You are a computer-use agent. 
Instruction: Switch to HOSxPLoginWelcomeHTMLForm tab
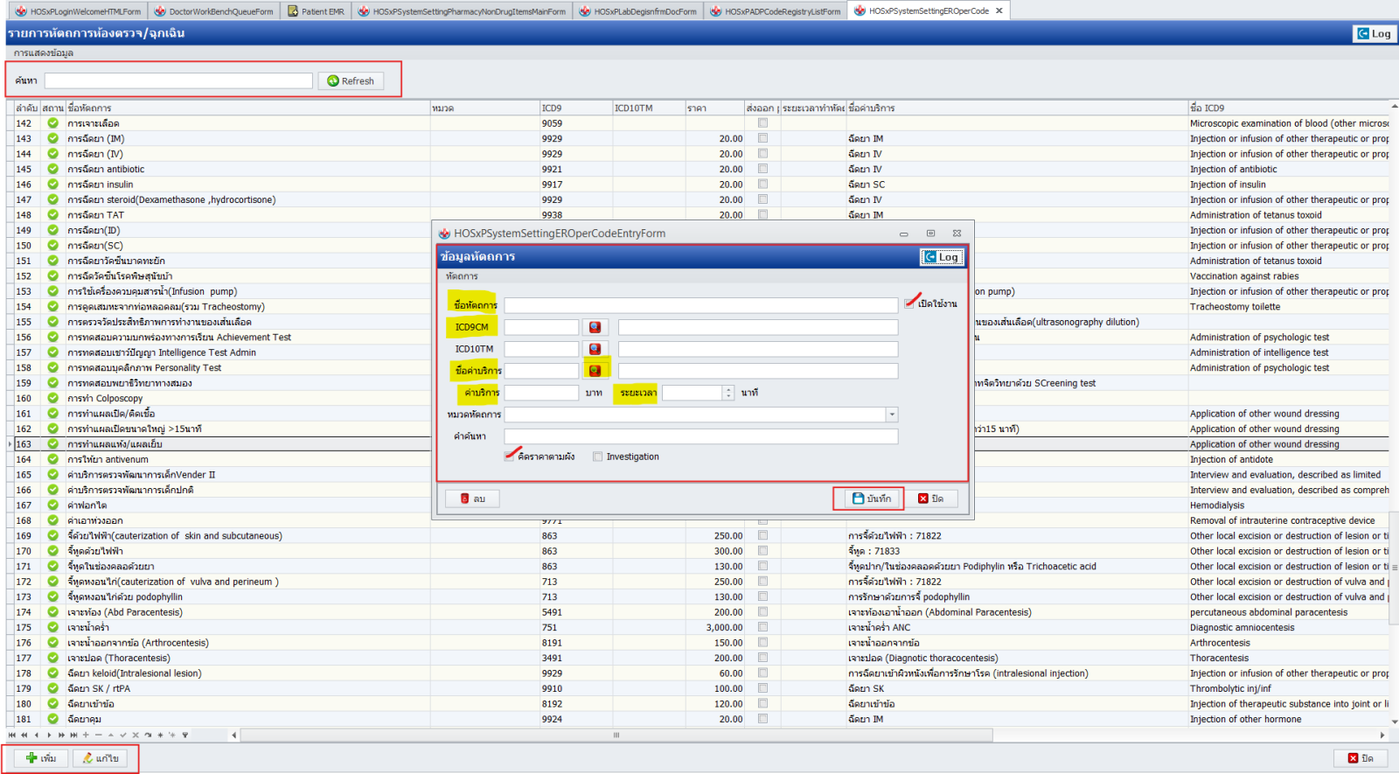(78, 11)
